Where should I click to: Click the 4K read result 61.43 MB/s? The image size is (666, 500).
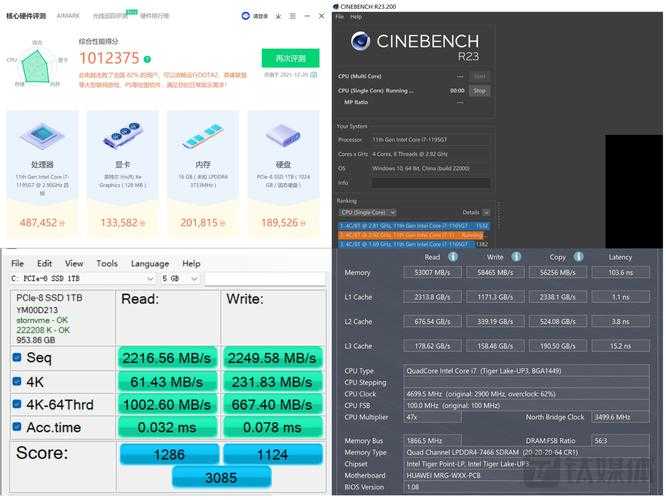[167, 381]
